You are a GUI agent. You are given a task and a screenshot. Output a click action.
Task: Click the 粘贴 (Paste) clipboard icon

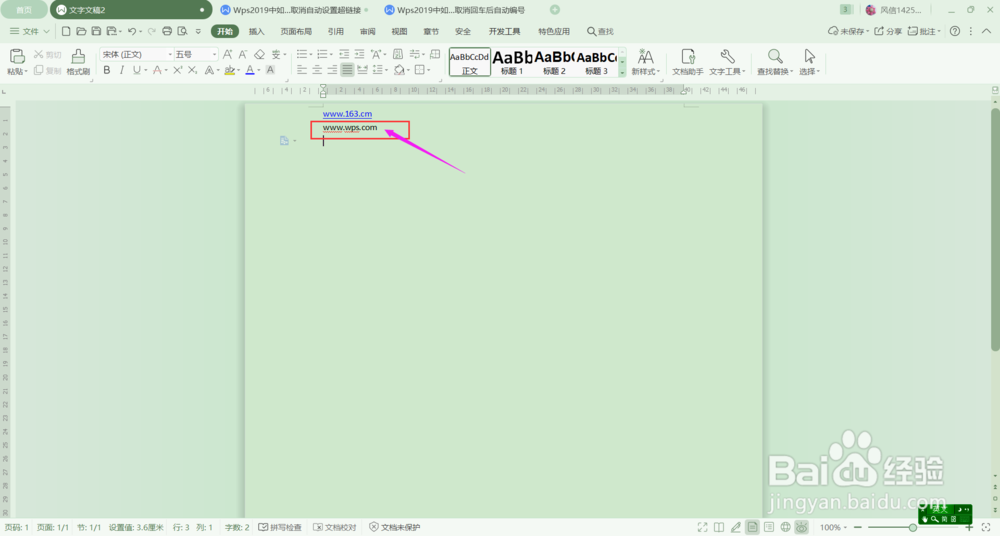coord(17,56)
